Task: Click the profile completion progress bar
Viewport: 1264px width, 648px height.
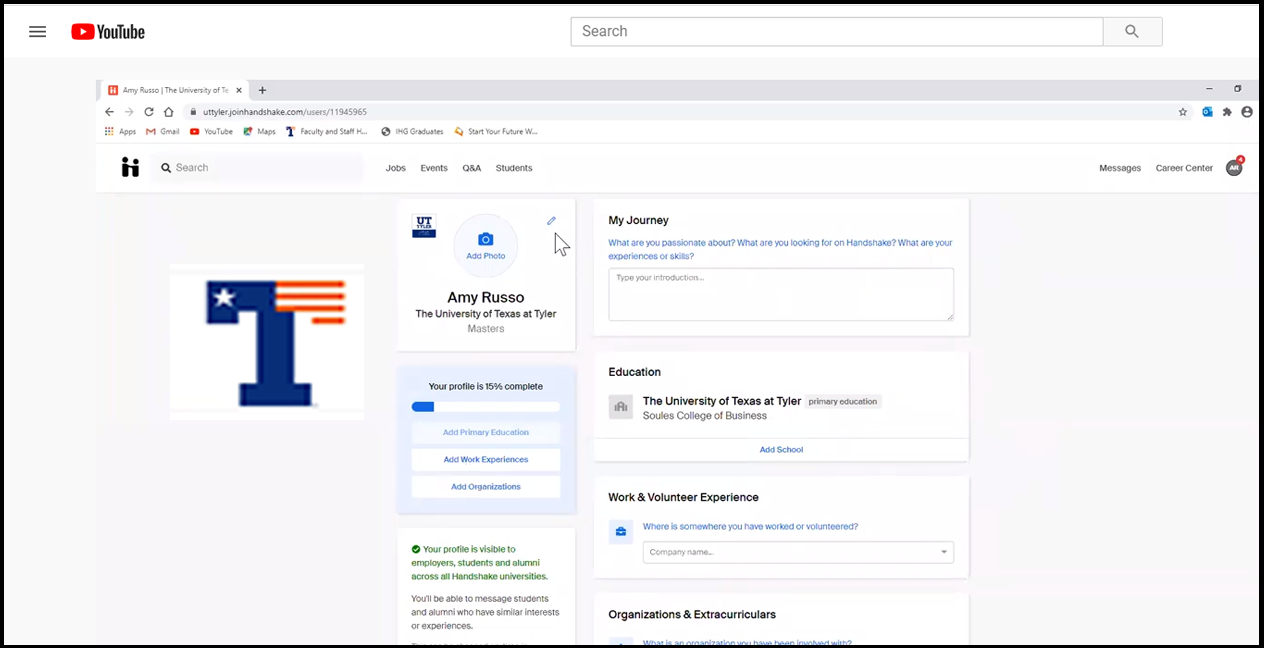Action: click(x=486, y=407)
